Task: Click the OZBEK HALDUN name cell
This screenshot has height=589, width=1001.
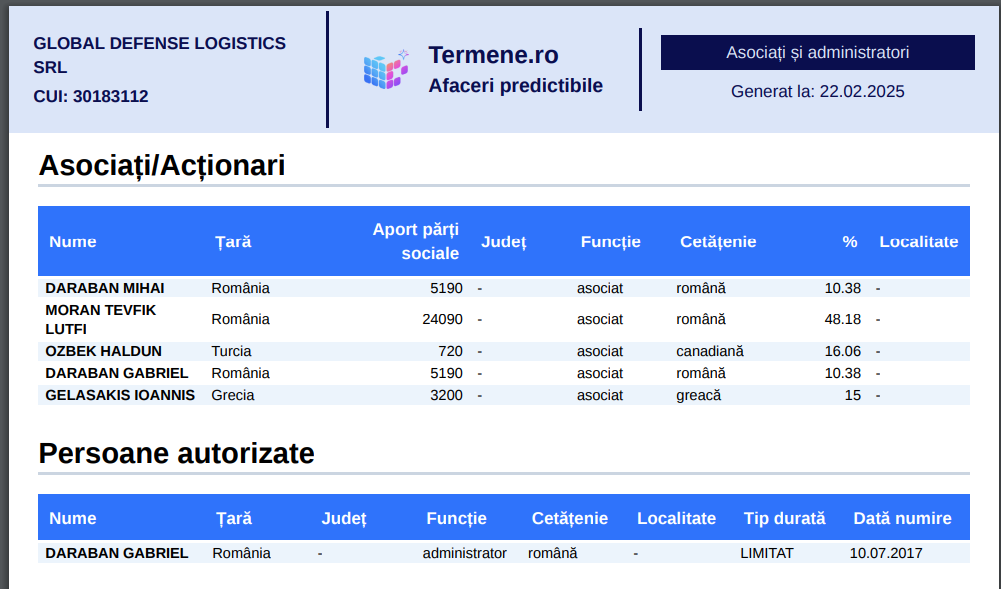Action: click(103, 351)
